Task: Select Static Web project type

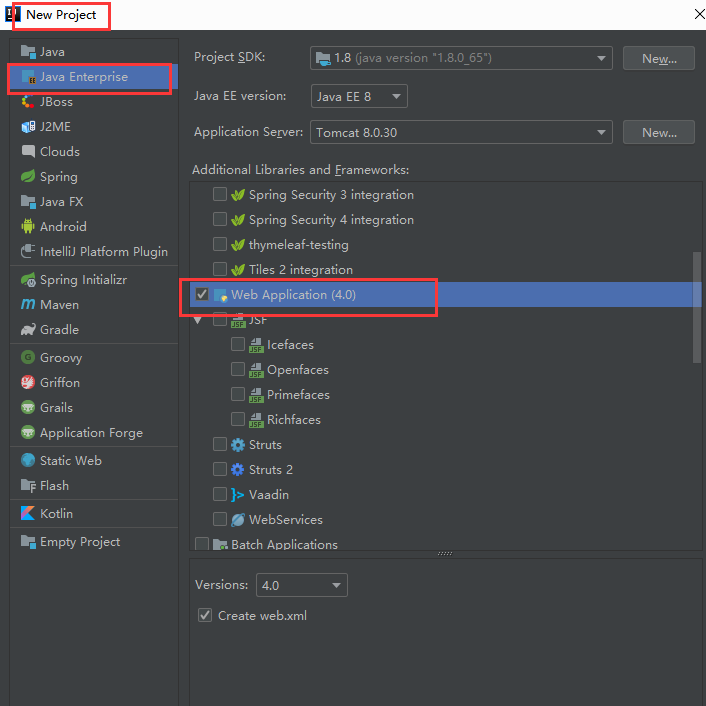Action: point(94,461)
